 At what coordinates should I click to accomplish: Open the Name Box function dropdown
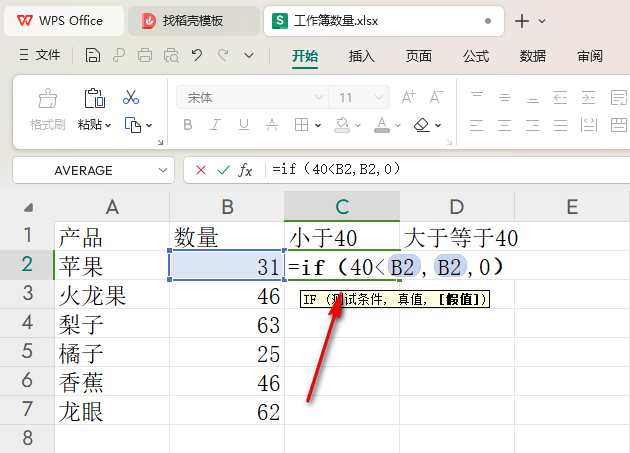click(163, 170)
